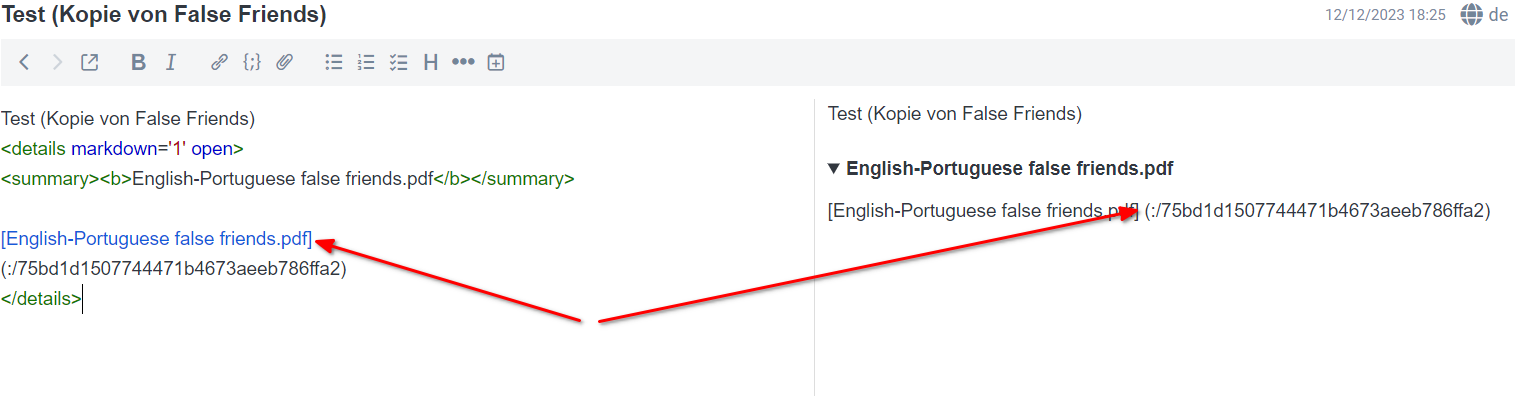Insert checkbox list from toolbar
Viewport: 1515px width, 396px height.
pyautogui.click(x=399, y=62)
